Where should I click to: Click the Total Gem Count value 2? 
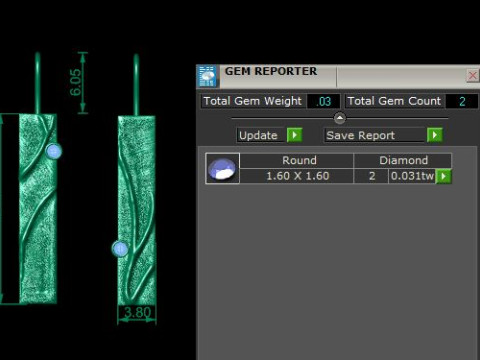462,101
